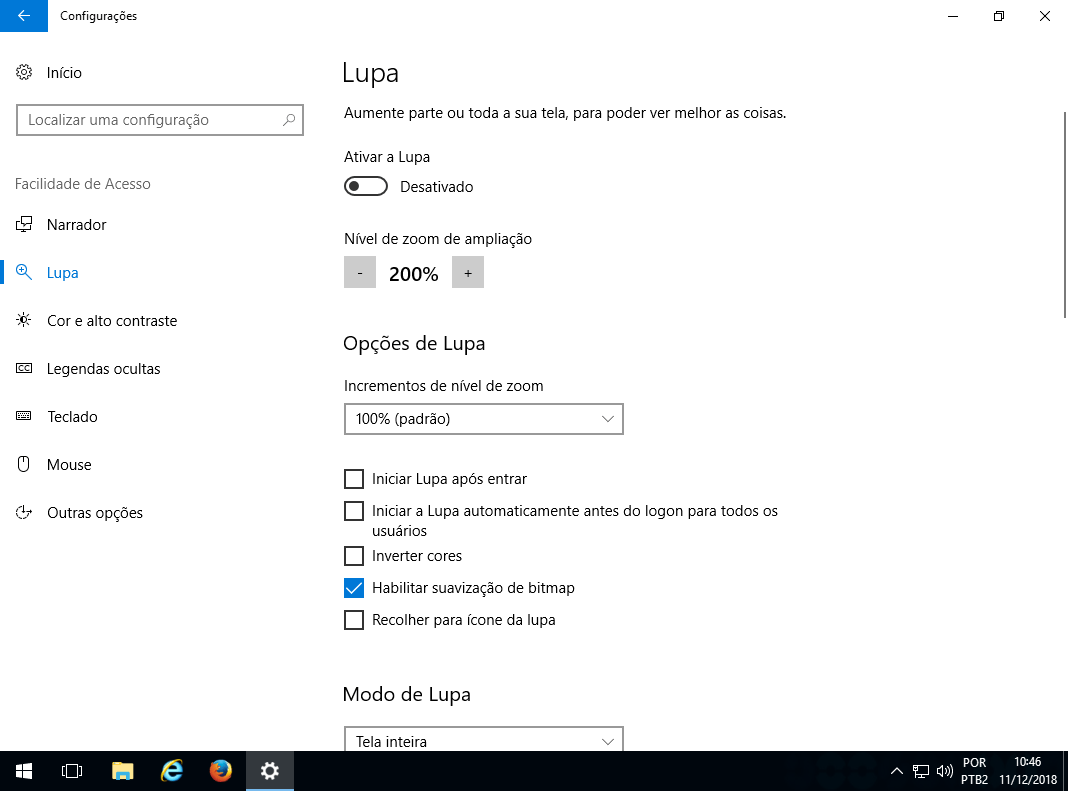Image resolution: width=1068 pixels, height=791 pixels.
Task: Click the Localizar uma configuração search box
Action: point(150,120)
